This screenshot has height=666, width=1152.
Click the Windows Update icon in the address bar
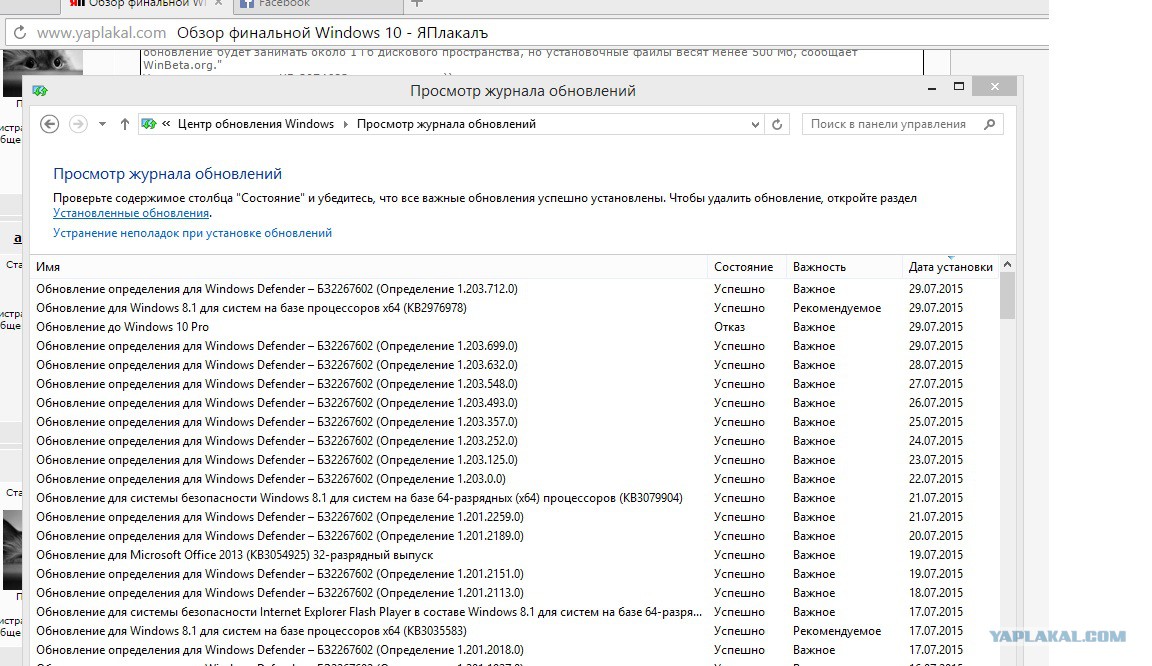coord(149,124)
